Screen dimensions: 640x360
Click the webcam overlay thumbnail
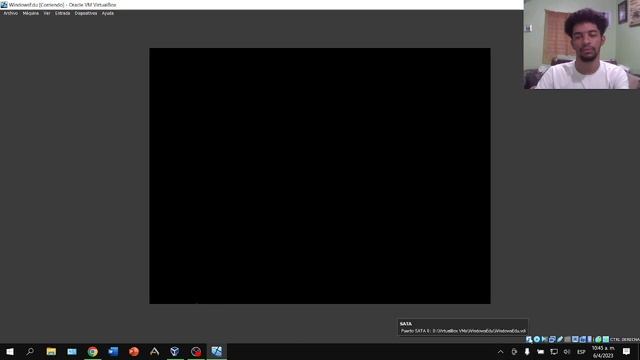point(582,44)
